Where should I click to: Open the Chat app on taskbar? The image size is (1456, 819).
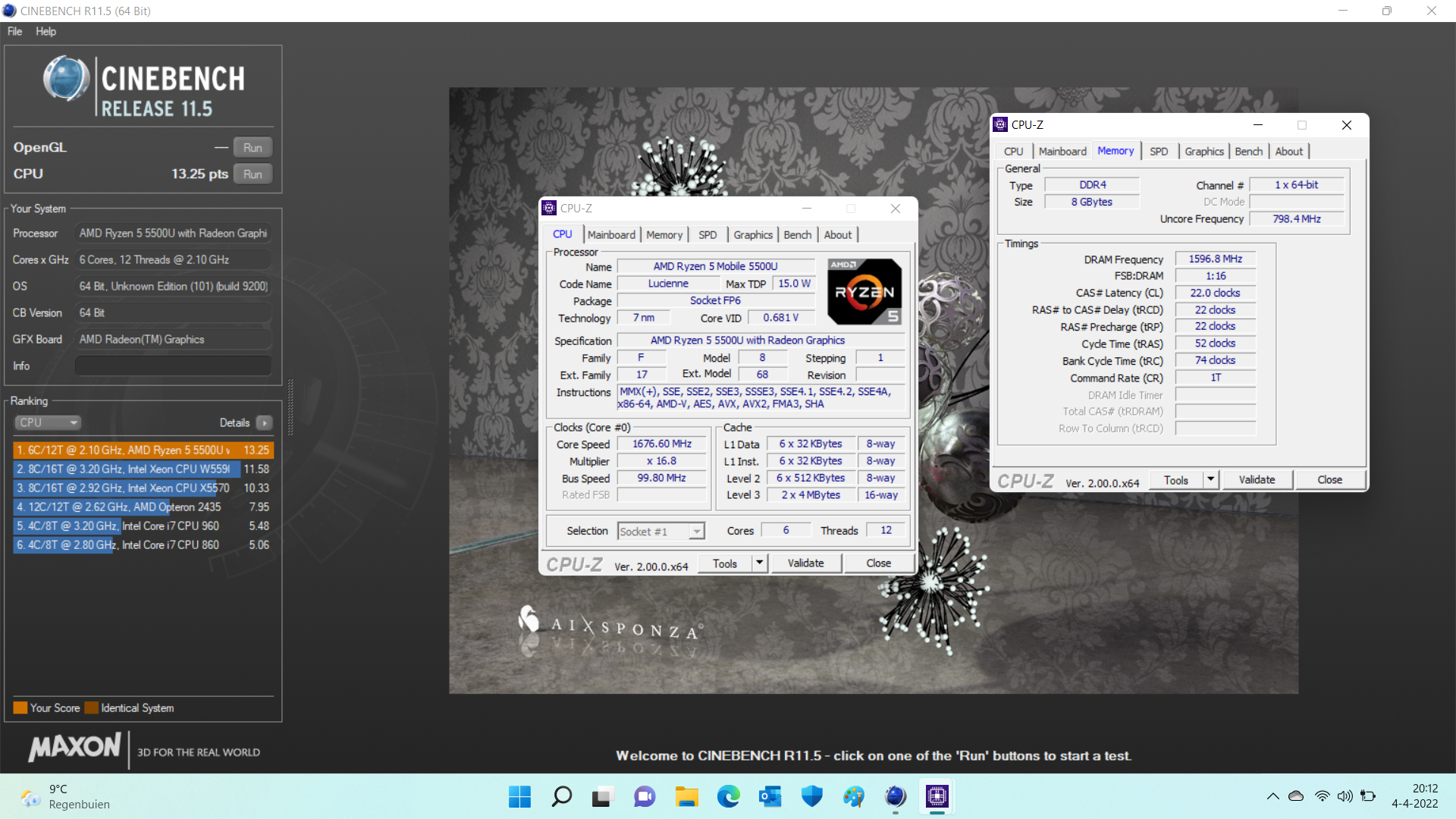(645, 796)
